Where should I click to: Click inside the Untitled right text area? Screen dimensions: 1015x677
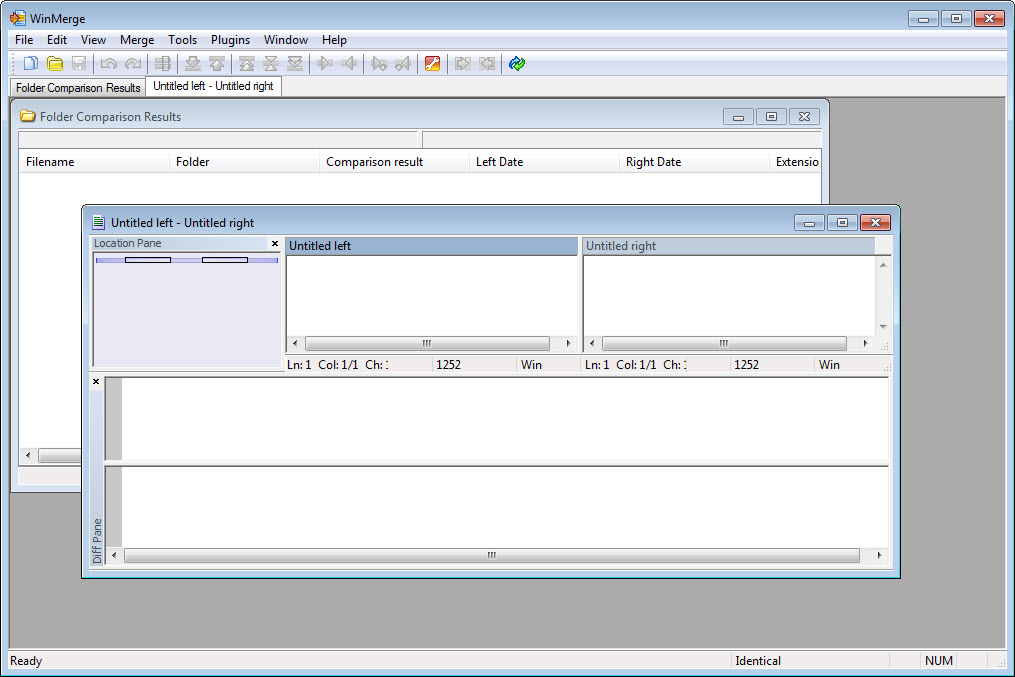[x=730, y=296]
